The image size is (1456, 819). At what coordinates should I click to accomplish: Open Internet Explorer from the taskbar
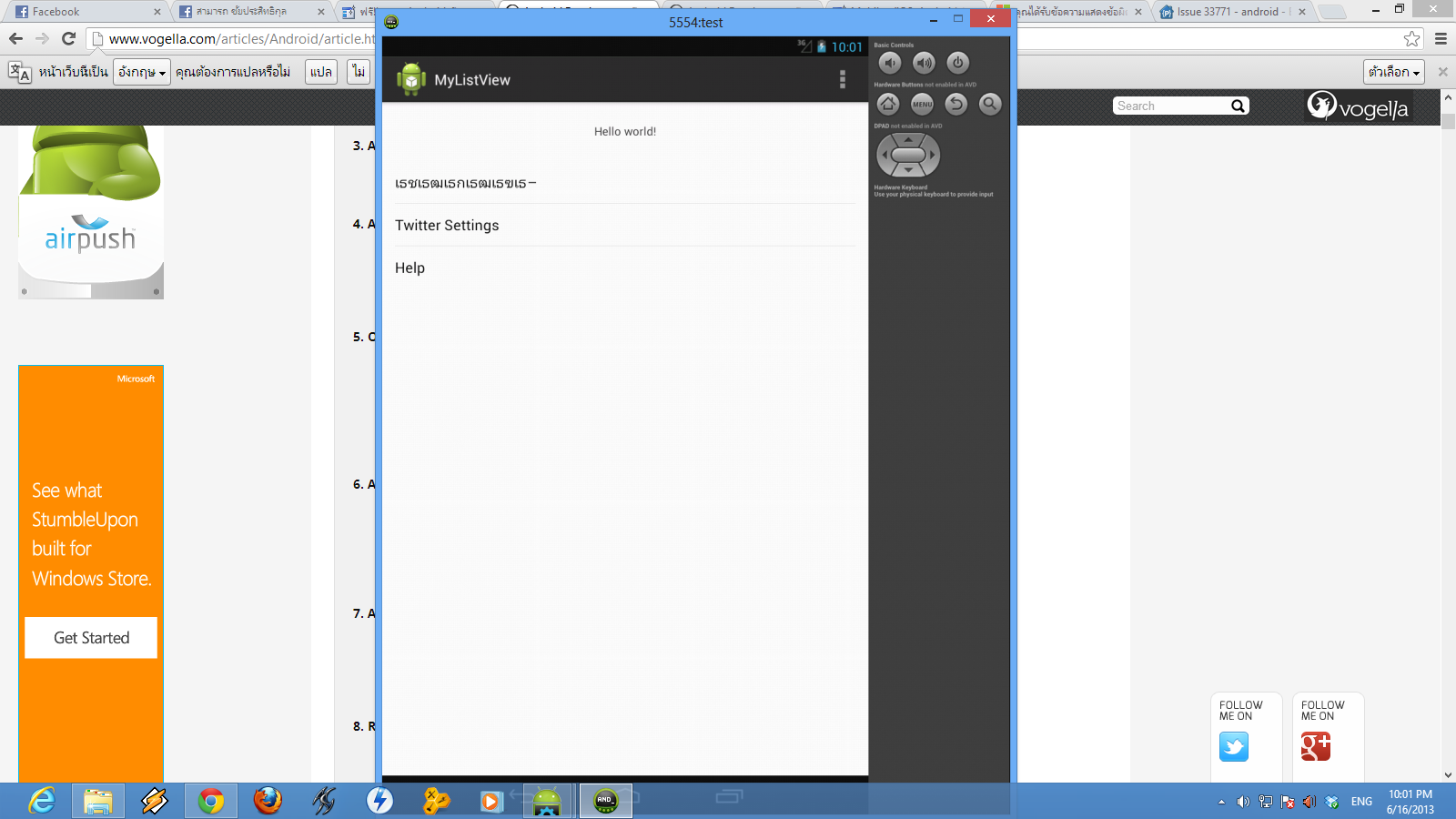[x=42, y=801]
